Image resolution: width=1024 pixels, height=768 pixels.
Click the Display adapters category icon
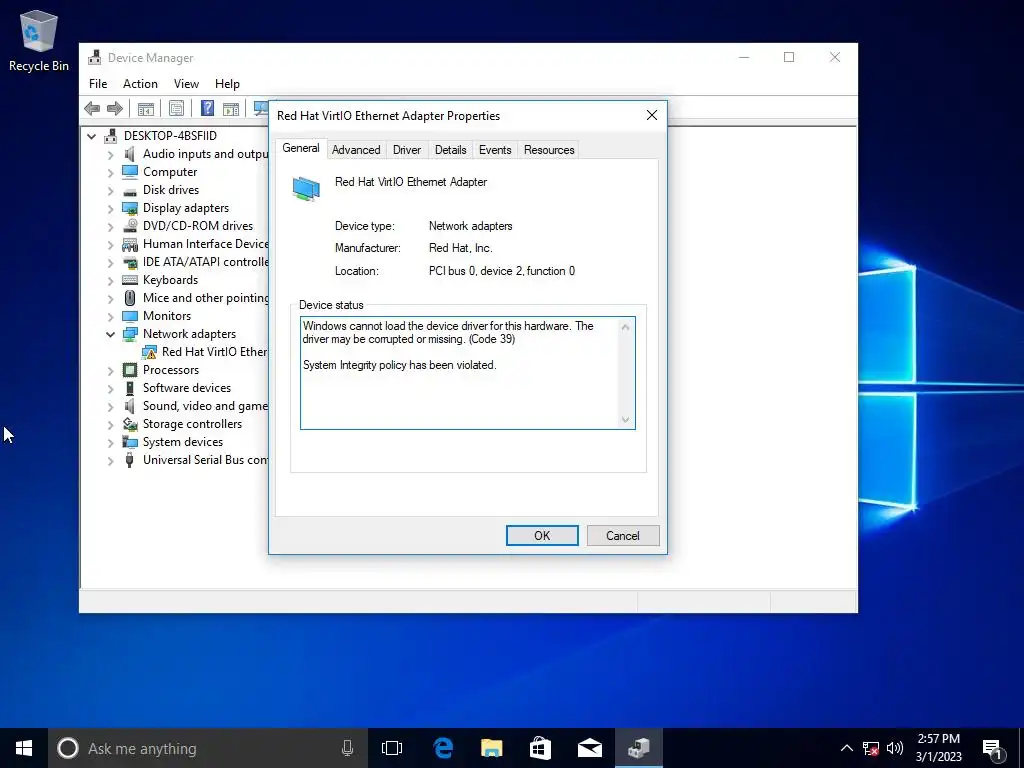click(x=130, y=208)
